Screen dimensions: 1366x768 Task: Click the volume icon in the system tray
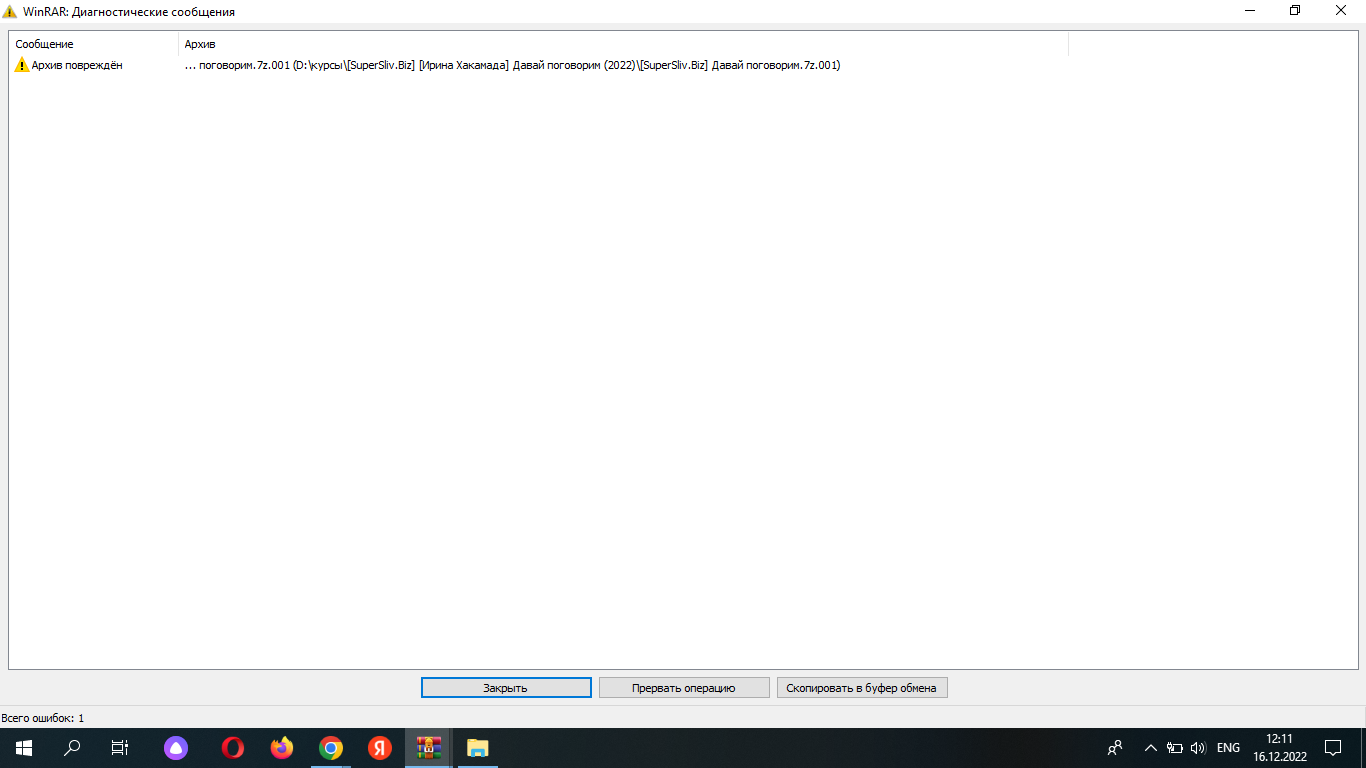[1198, 748]
